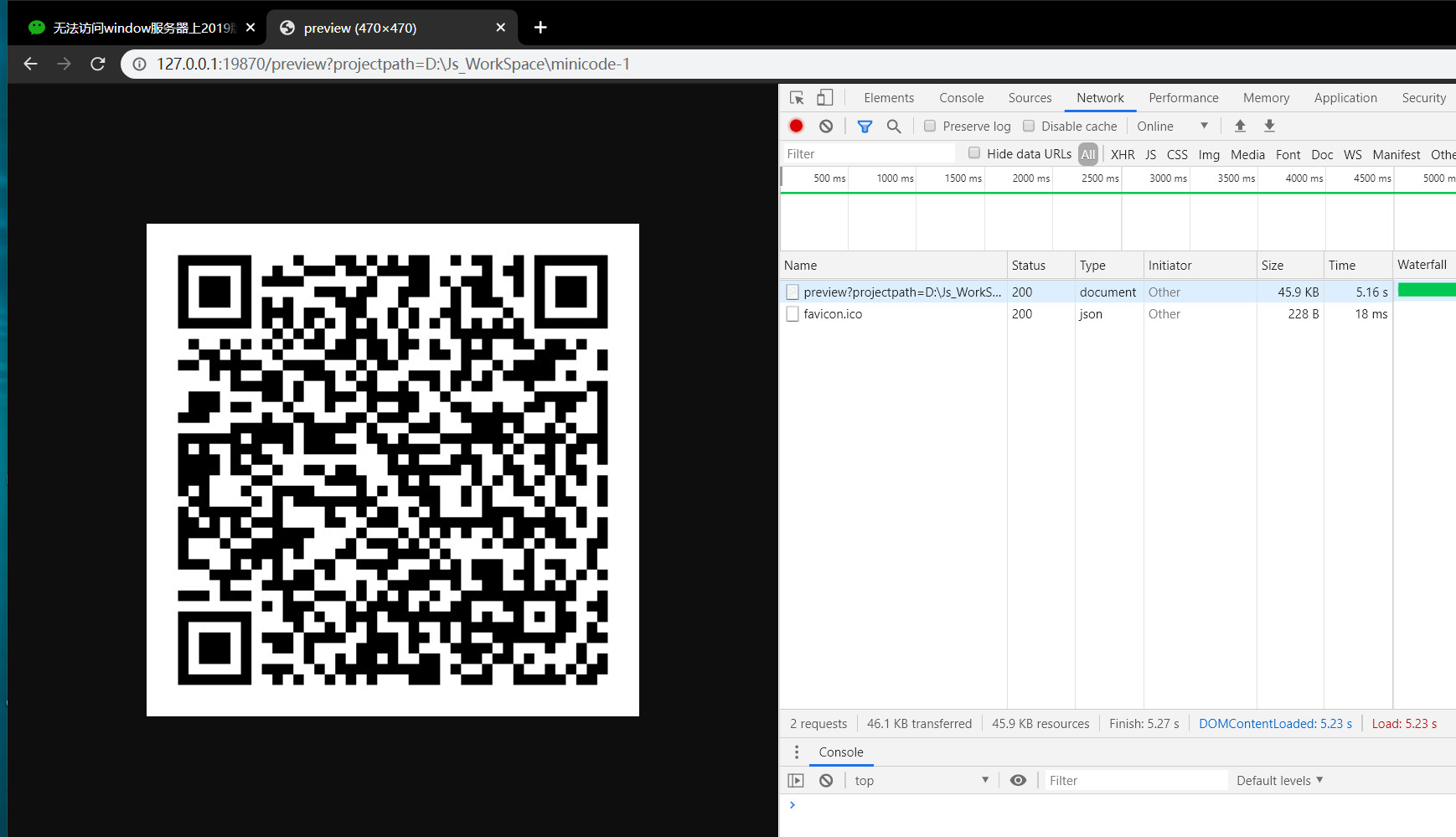Sort requests by the Size column header
The width and height of the screenshot is (1456, 837).
point(1290,265)
